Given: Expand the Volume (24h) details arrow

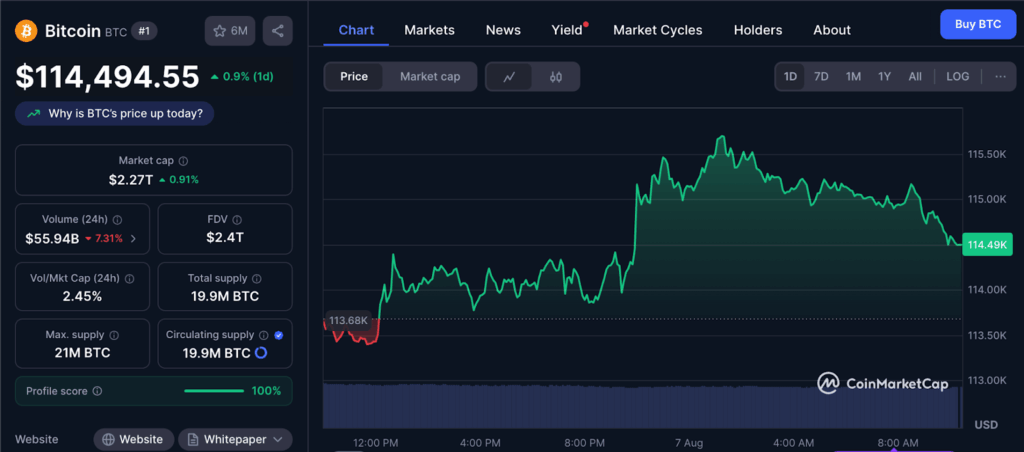Looking at the screenshot, I should pyautogui.click(x=134, y=239).
